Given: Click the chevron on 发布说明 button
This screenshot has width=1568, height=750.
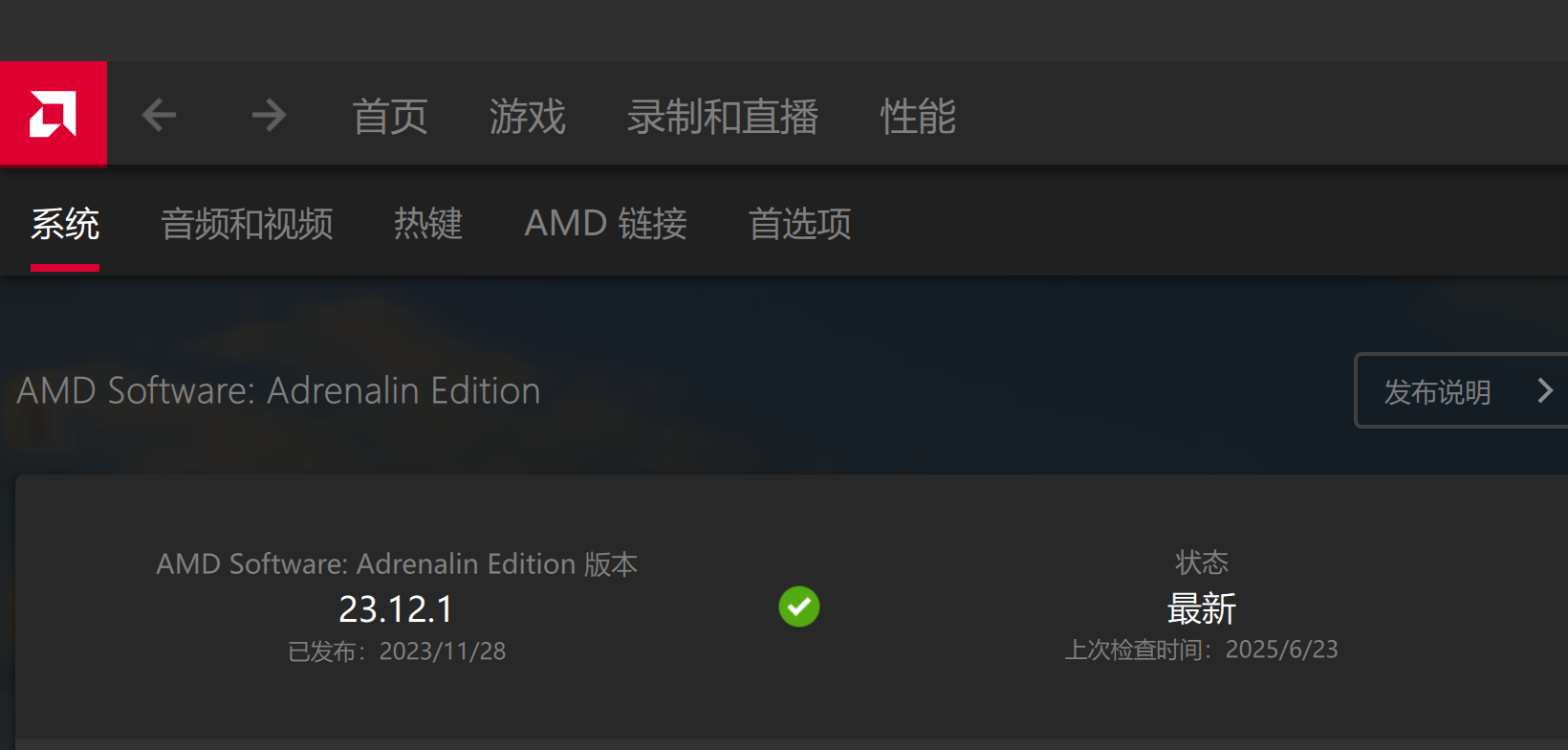Looking at the screenshot, I should [x=1545, y=390].
